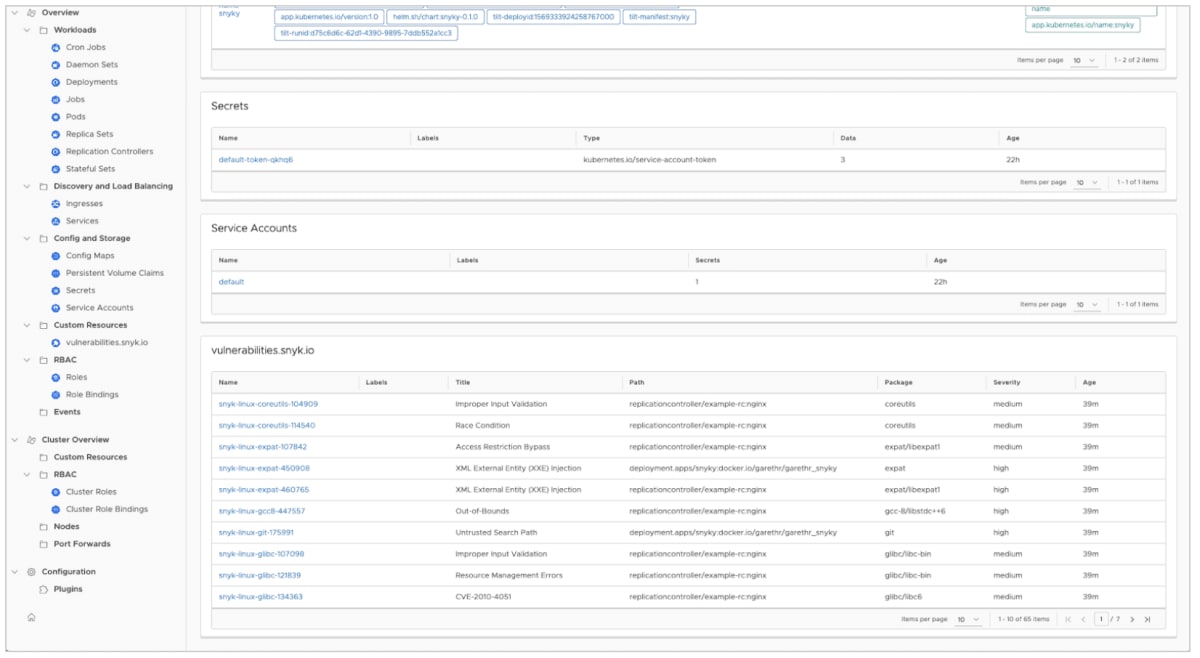Screen dimensions: 1200x658
Task: Select the RBAC item under Cluster Overview
Action: coord(65,475)
